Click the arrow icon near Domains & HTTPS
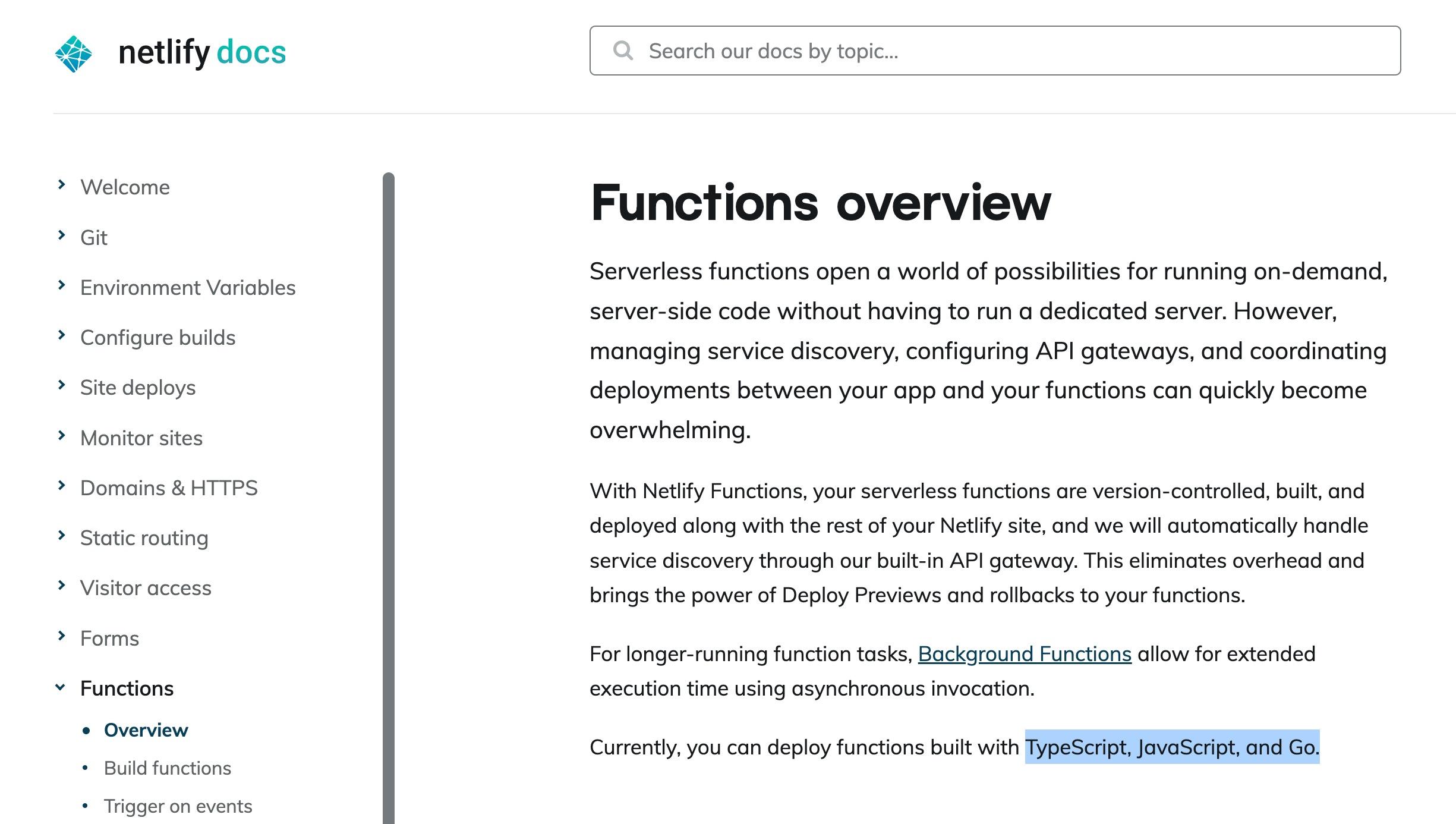Screen dimensions: 1456x824 tap(62, 487)
